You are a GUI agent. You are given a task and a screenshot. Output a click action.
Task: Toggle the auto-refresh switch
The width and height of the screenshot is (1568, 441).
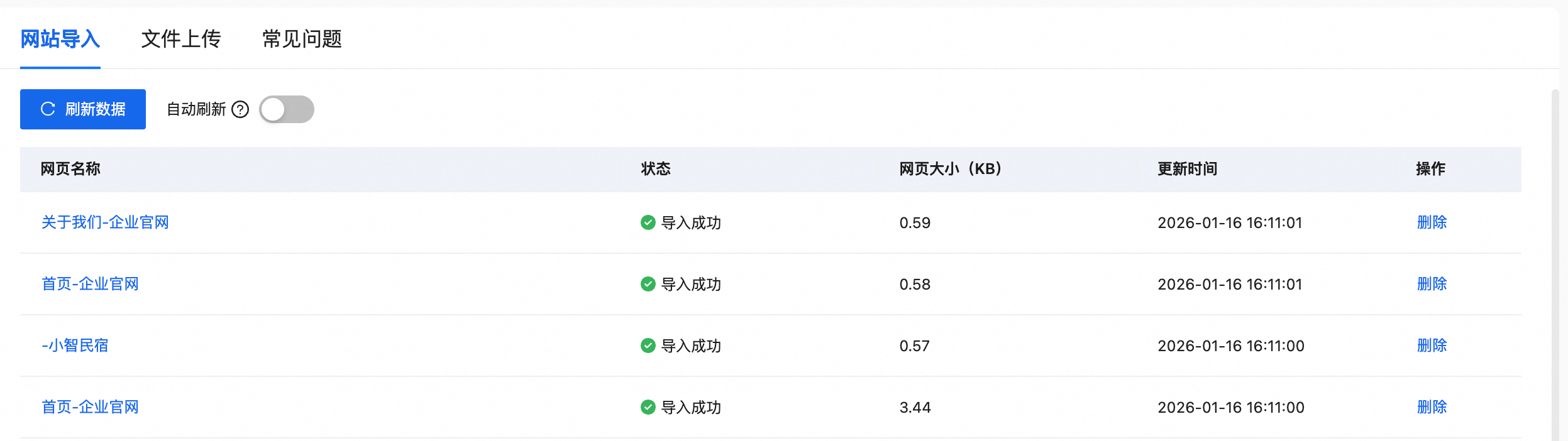[287, 109]
